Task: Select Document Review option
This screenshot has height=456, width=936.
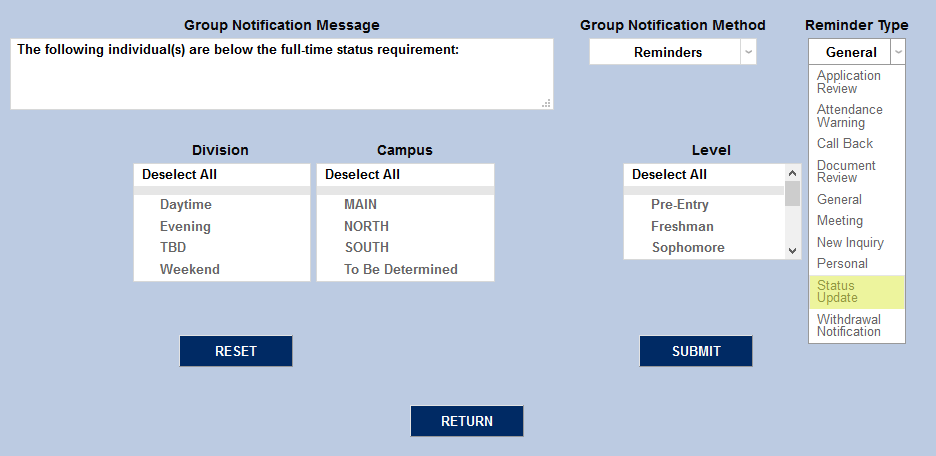Action: [856, 171]
